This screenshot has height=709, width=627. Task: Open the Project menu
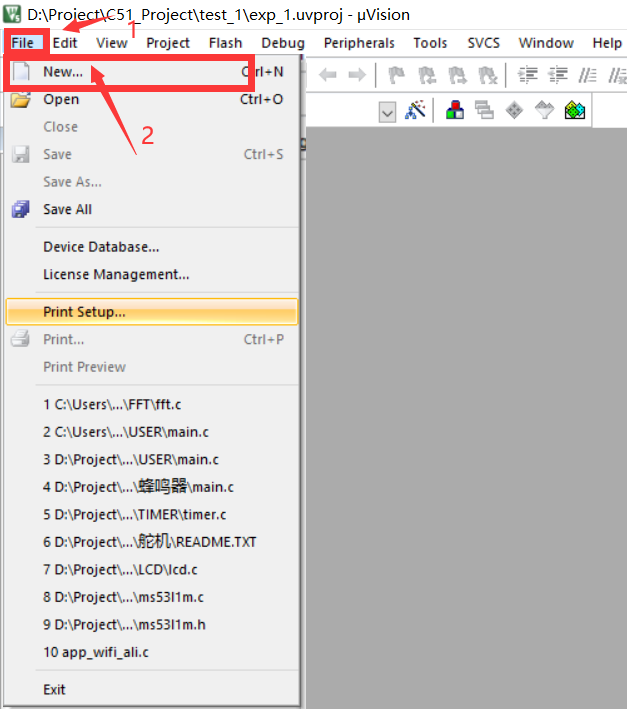tap(168, 43)
